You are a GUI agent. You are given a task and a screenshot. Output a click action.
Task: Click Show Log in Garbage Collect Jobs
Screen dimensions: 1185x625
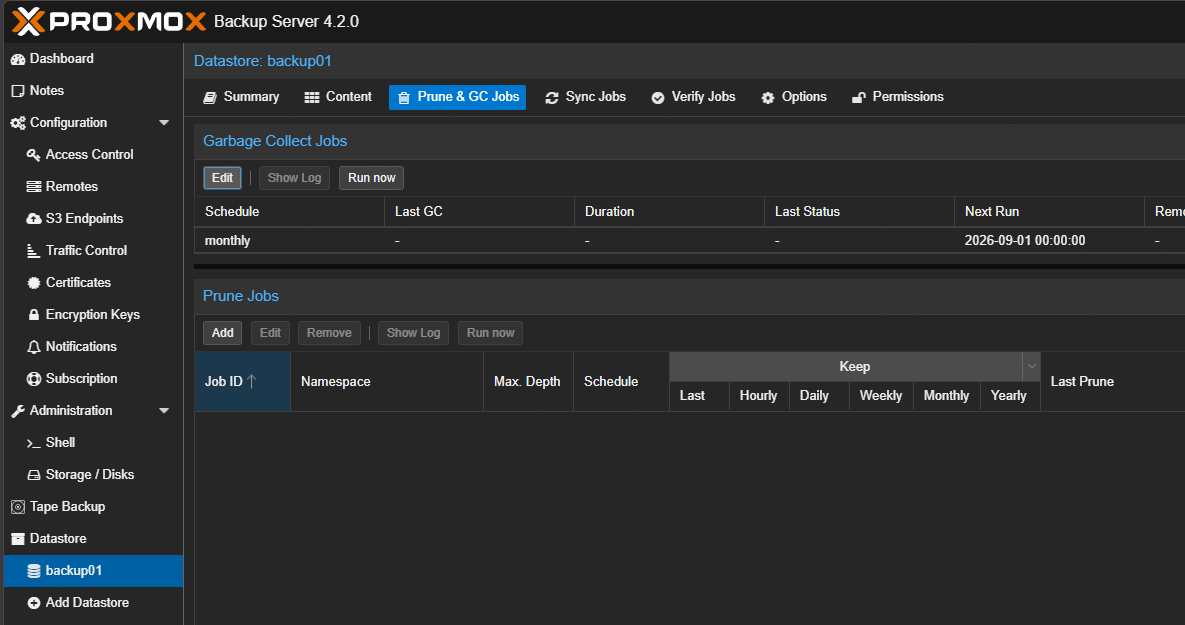(x=294, y=178)
